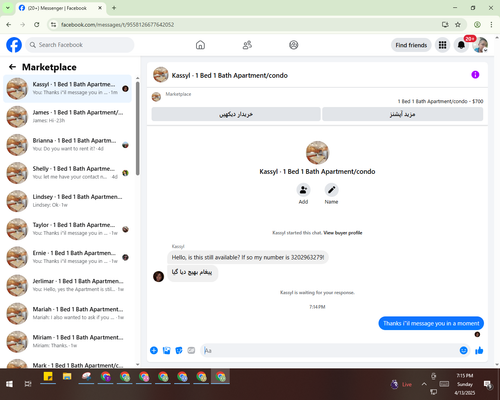500x400 pixels.
Task: Open Chrome profile icon in toolbar
Action: click(x=477, y=24)
